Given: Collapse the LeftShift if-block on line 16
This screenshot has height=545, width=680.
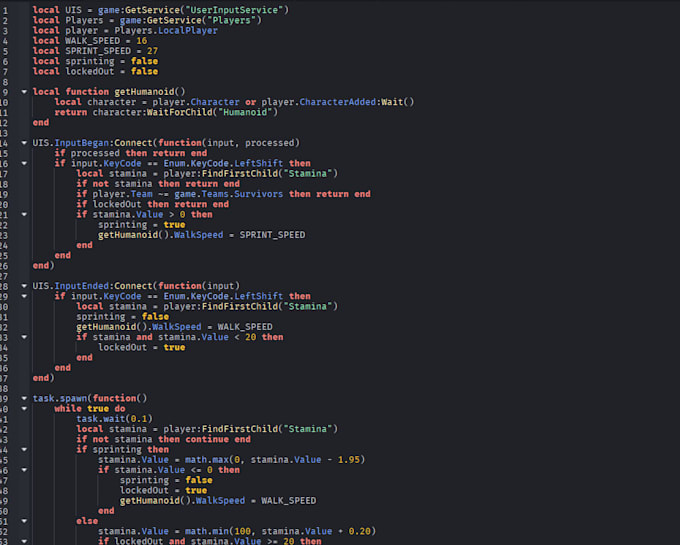Looking at the screenshot, I should (x=24, y=163).
